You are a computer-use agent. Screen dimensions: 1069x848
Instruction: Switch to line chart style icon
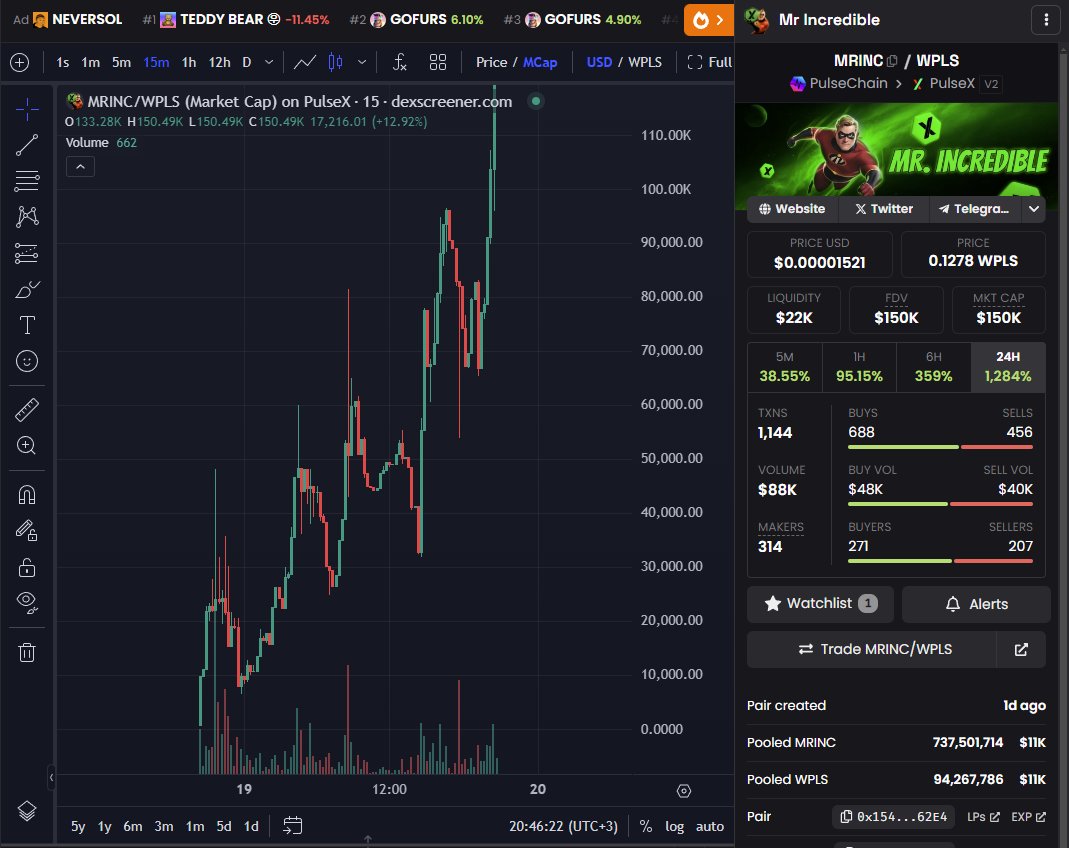305,63
